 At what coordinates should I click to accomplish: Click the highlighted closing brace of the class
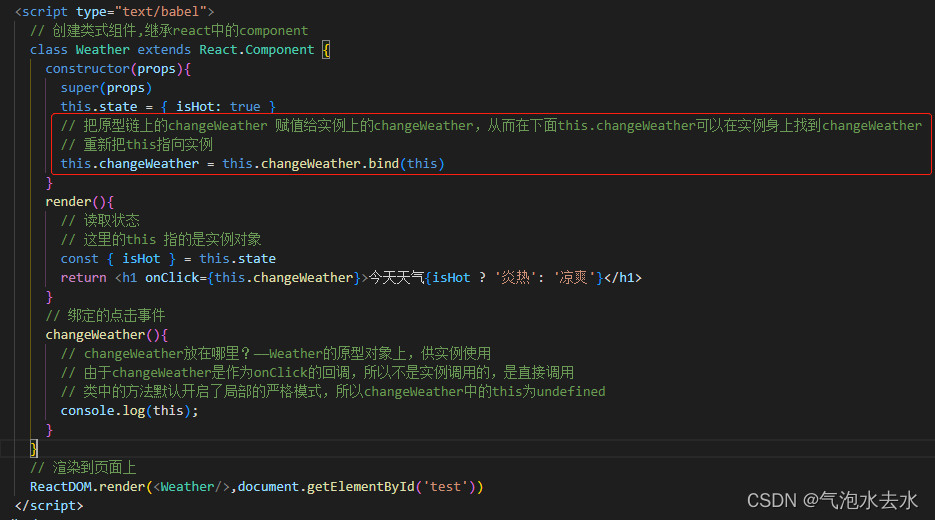34,448
